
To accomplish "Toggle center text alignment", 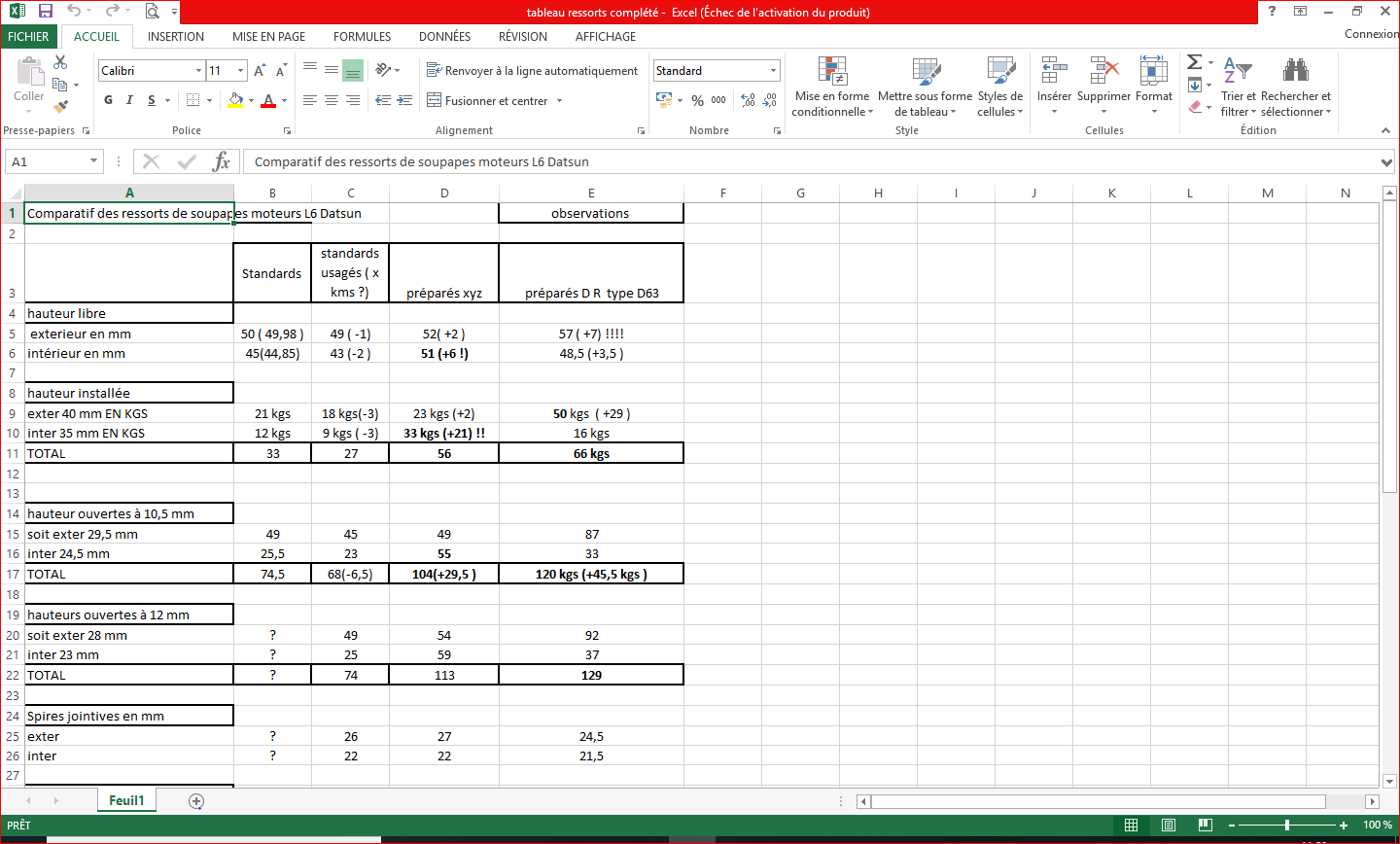I will 332,100.
